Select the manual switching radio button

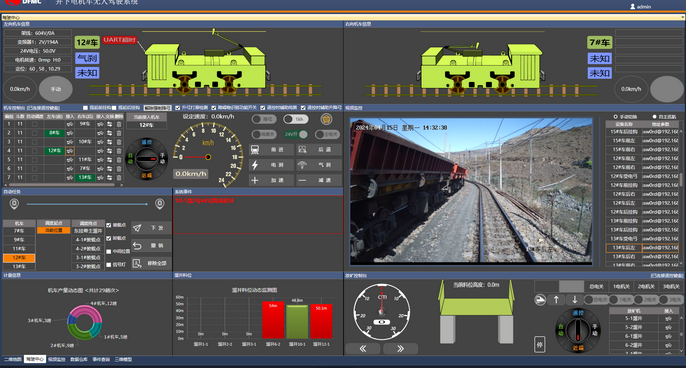(x=615, y=117)
